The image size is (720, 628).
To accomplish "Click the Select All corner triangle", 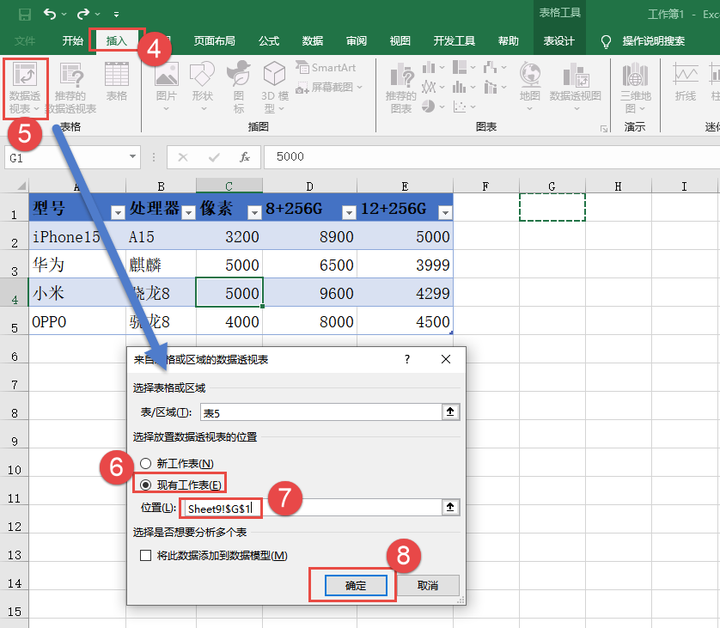I will pyautogui.click(x=21, y=185).
